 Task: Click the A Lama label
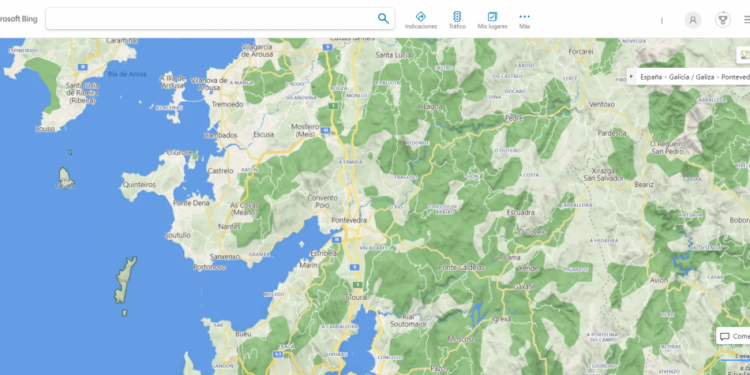click(x=508, y=257)
